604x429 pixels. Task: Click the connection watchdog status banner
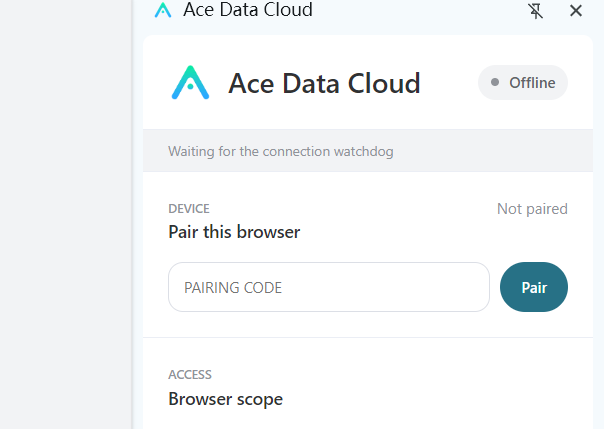[x=368, y=151]
